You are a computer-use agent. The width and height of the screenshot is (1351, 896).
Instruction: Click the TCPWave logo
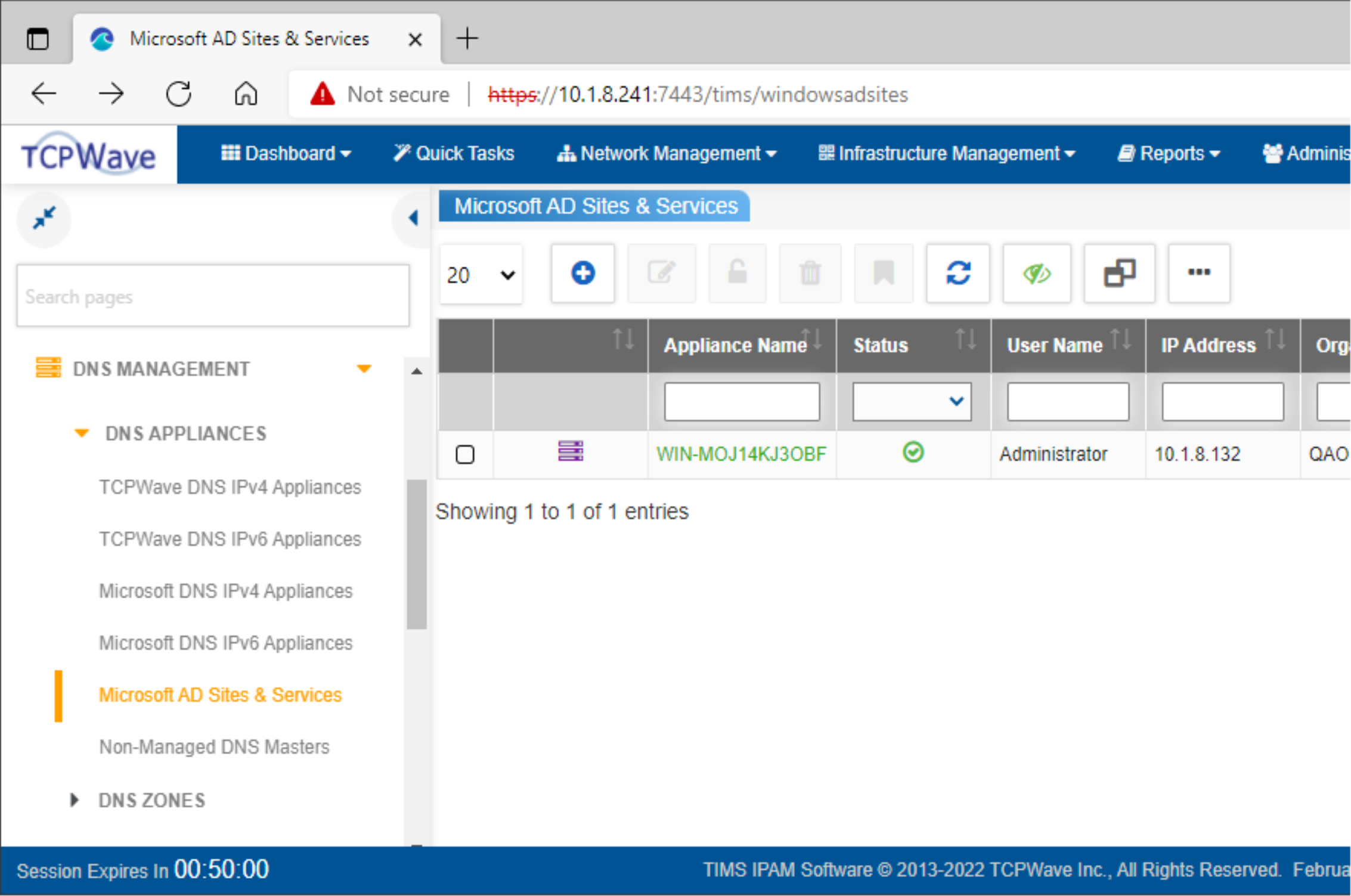point(88,155)
